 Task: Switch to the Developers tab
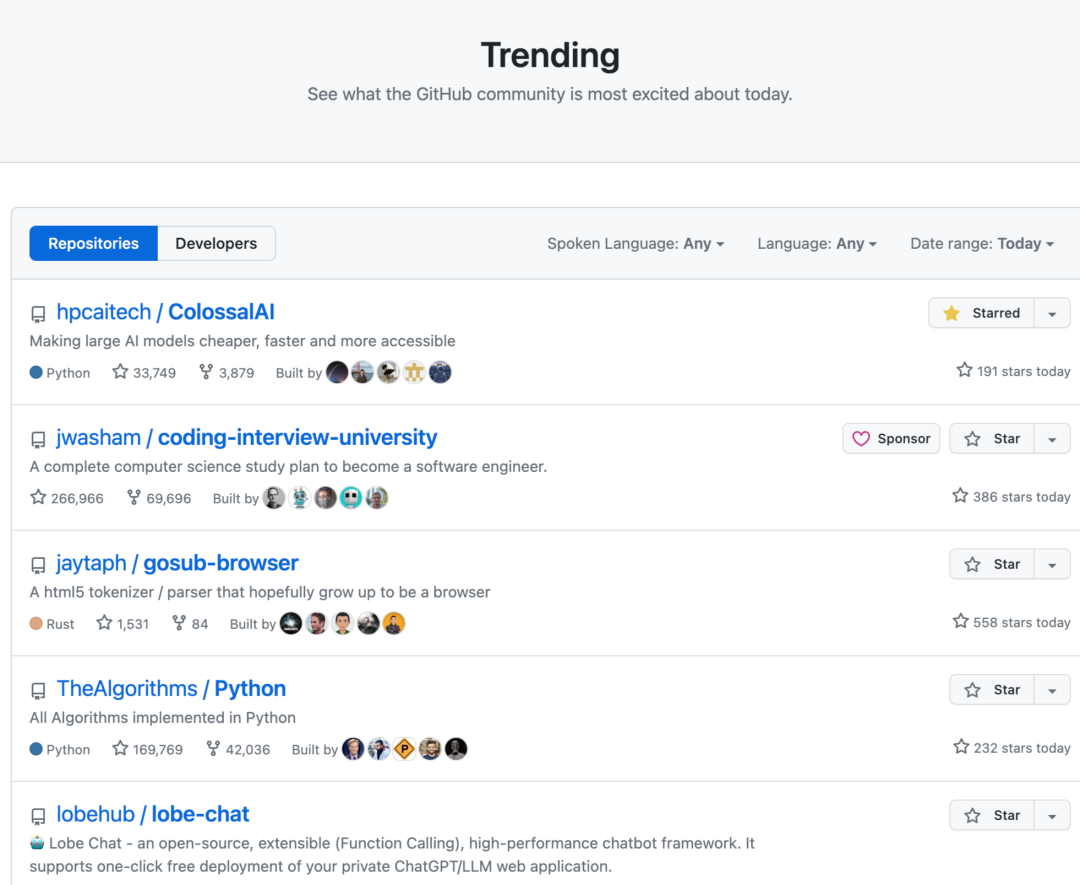[216, 244]
